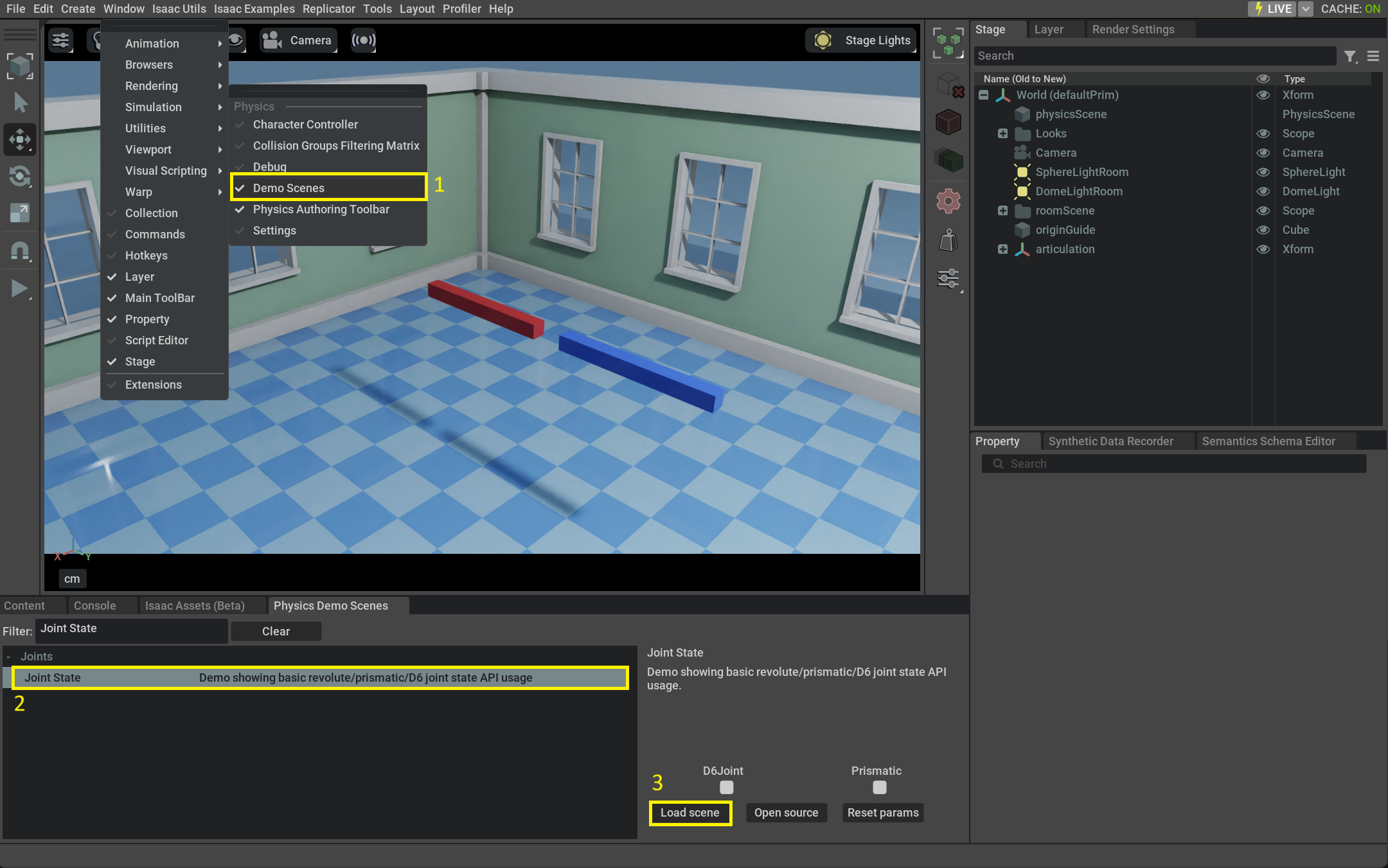The image size is (1388, 868).
Task: Select the Scale tool
Action: click(x=20, y=213)
